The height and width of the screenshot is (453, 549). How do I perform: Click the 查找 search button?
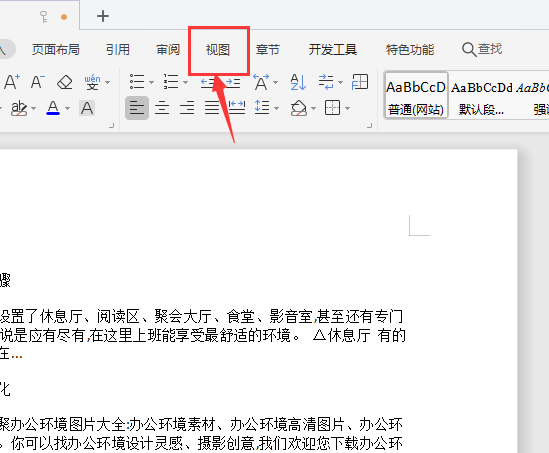pyautogui.click(x=482, y=49)
